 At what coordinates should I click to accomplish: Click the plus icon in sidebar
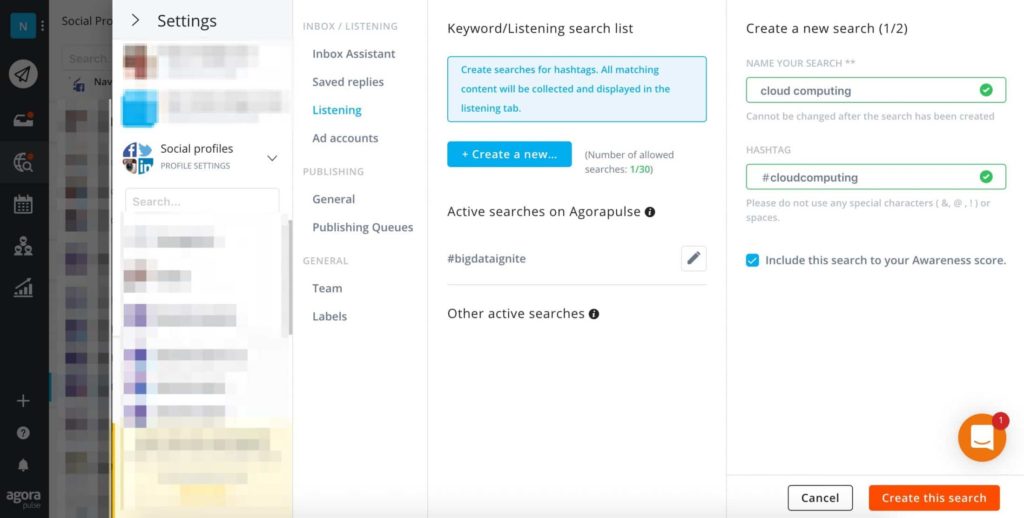(23, 401)
